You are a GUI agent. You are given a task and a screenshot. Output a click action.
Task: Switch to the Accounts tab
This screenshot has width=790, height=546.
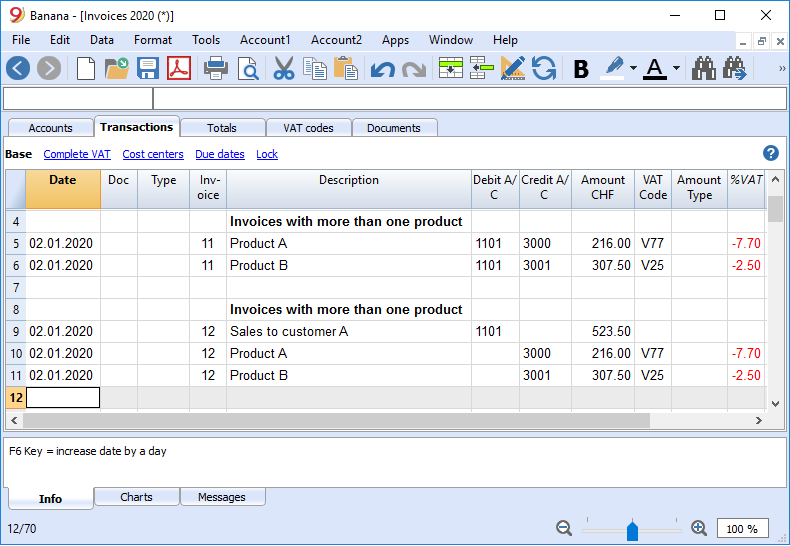(50, 128)
